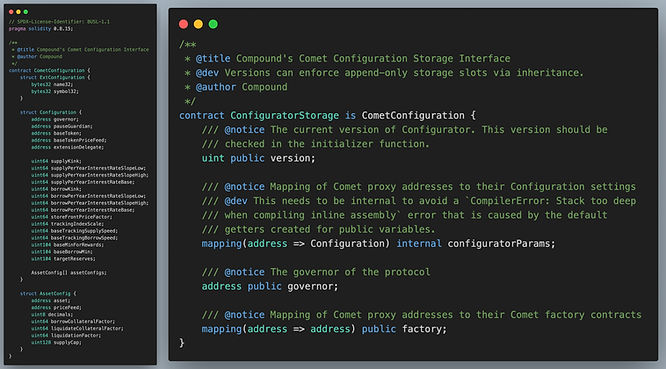
Task: Click the "address baseTokenPriceFeed;" field
Action: 69,140
